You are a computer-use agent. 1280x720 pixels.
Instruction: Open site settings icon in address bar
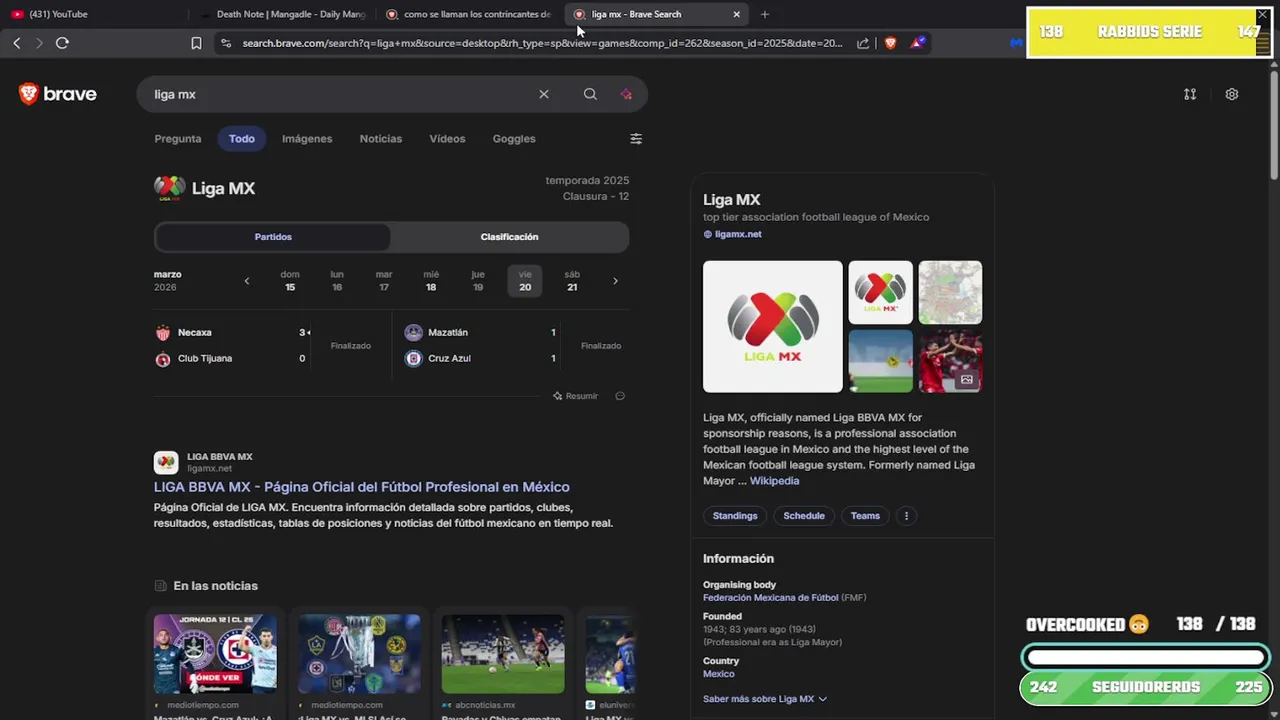(x=225, y=43)
